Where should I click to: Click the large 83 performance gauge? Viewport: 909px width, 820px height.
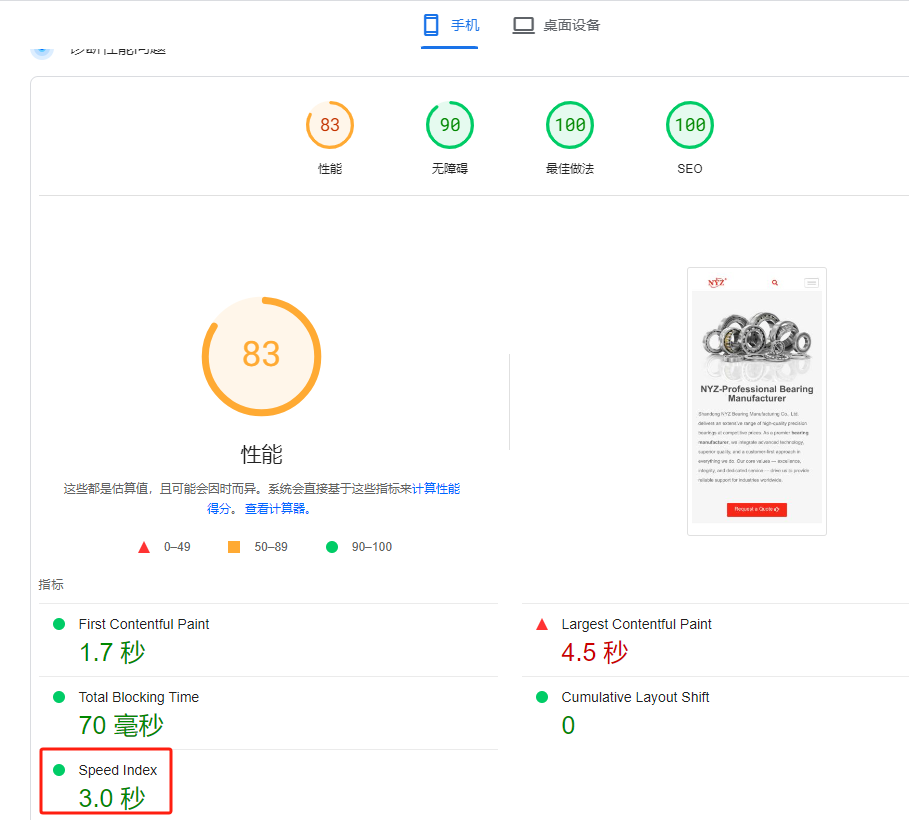point(261,355)
